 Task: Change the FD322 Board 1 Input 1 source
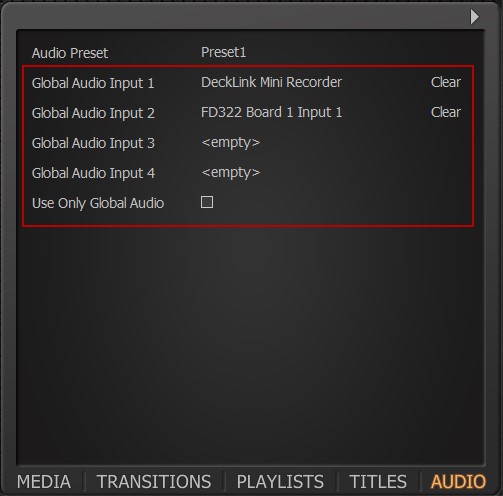pos(272,112)
